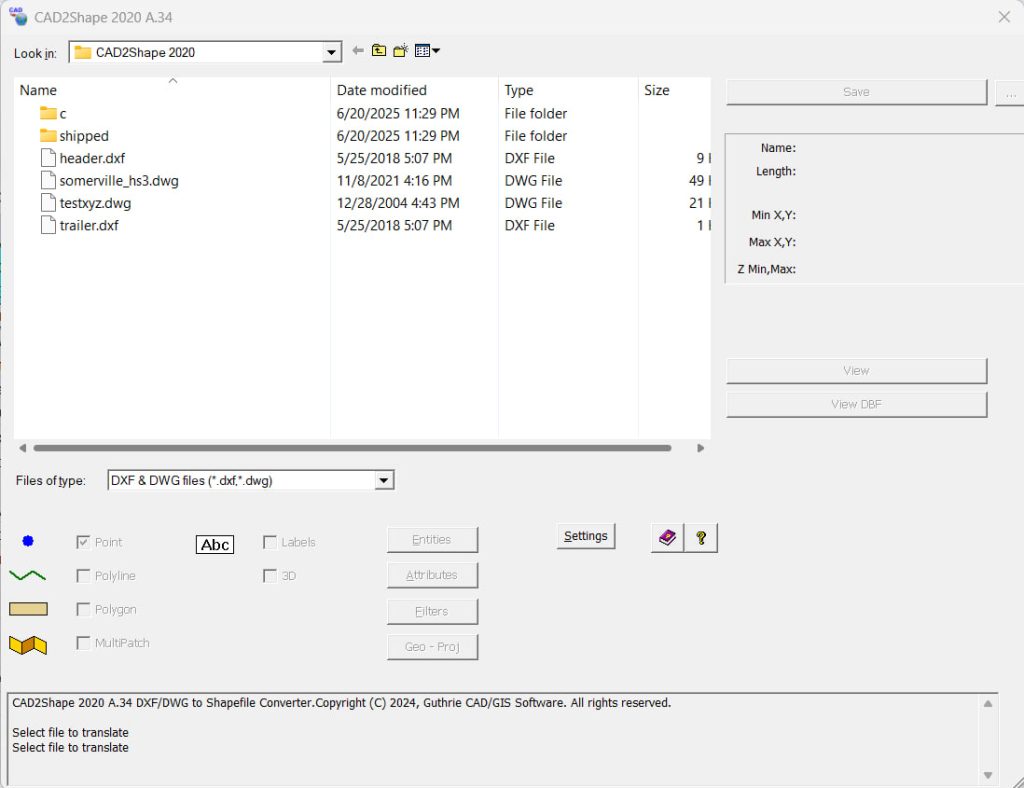Enable the Polygon checkbox

(x=83, y=609)
